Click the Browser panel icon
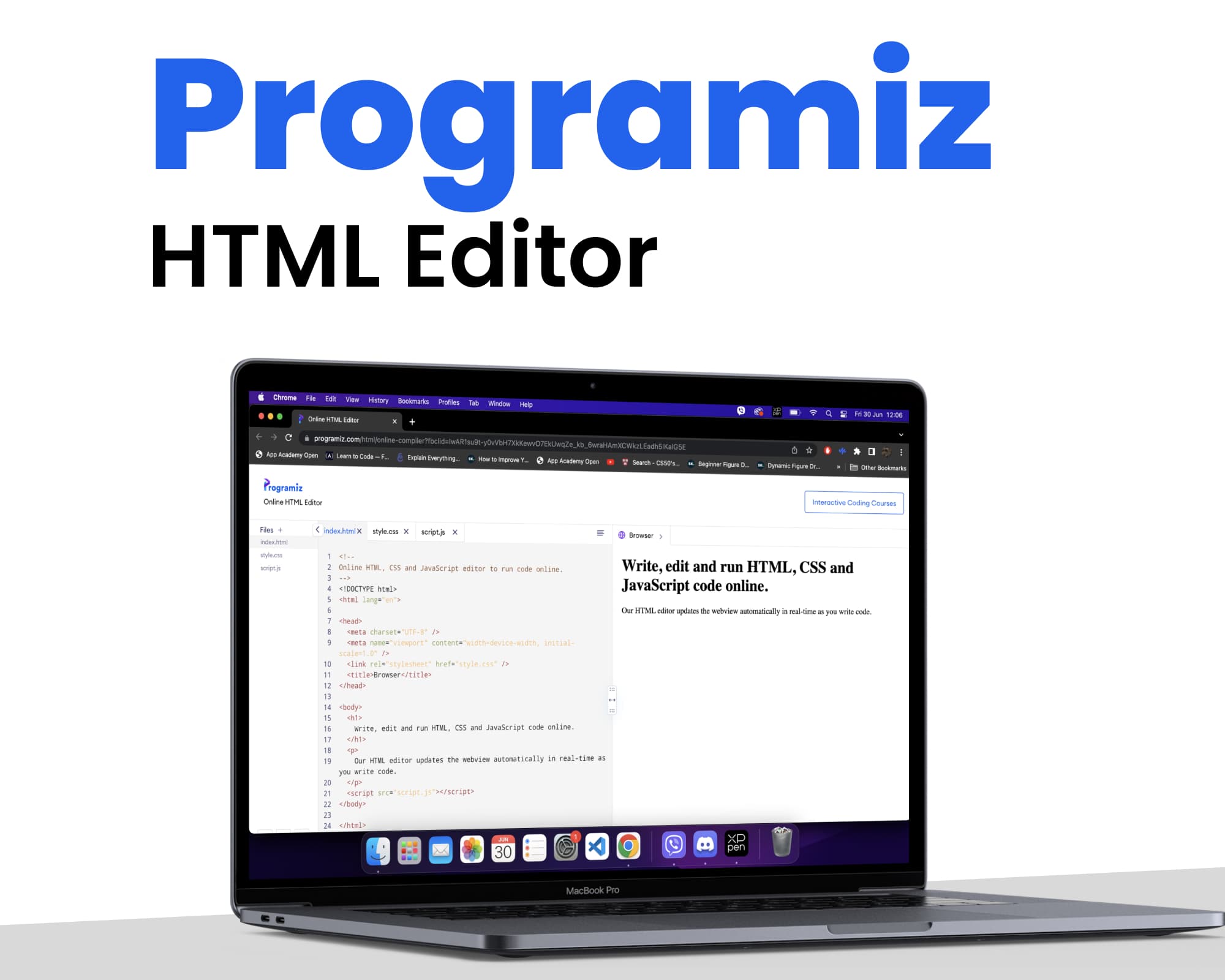The width and height of the screenshot is (1225, 980). coord(621,536)
